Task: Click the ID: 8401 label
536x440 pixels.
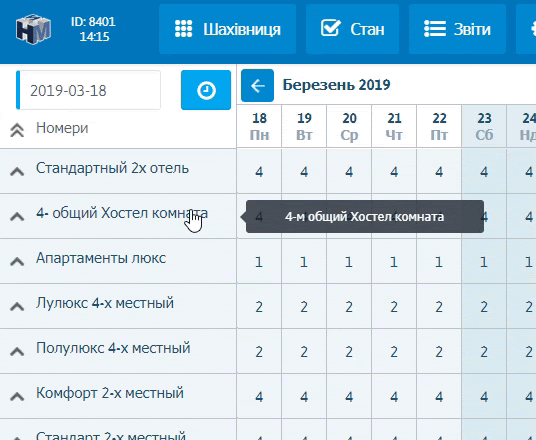Action: point(93,22)
